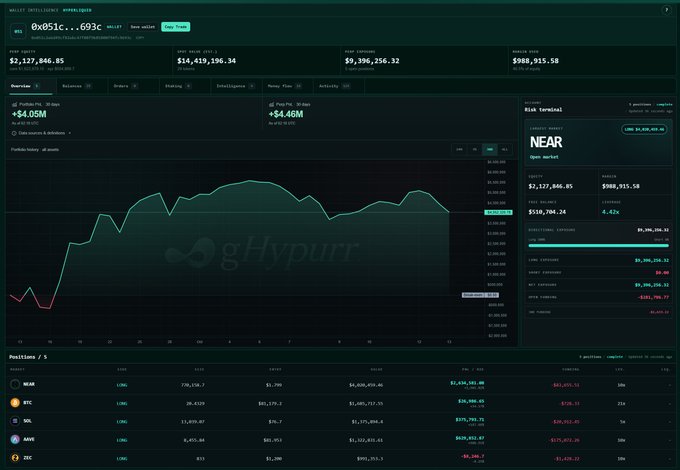680x470 pixels.
Task: Click the Copy Trade button
Action: (x=176, y=27)
